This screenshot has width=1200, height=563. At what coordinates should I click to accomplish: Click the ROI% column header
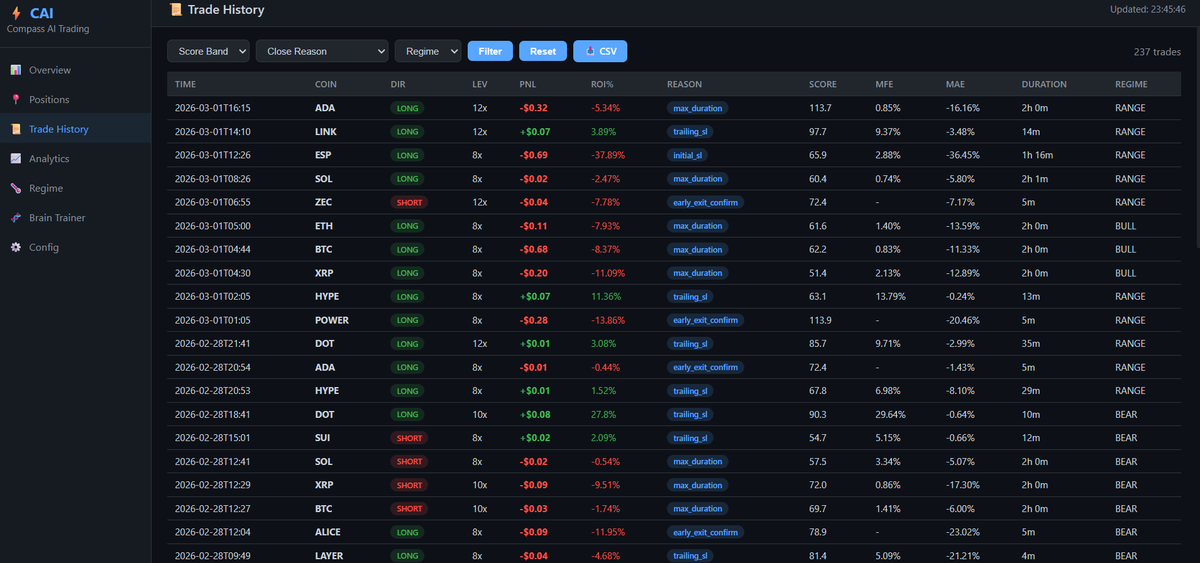click(x=602, y=84)
